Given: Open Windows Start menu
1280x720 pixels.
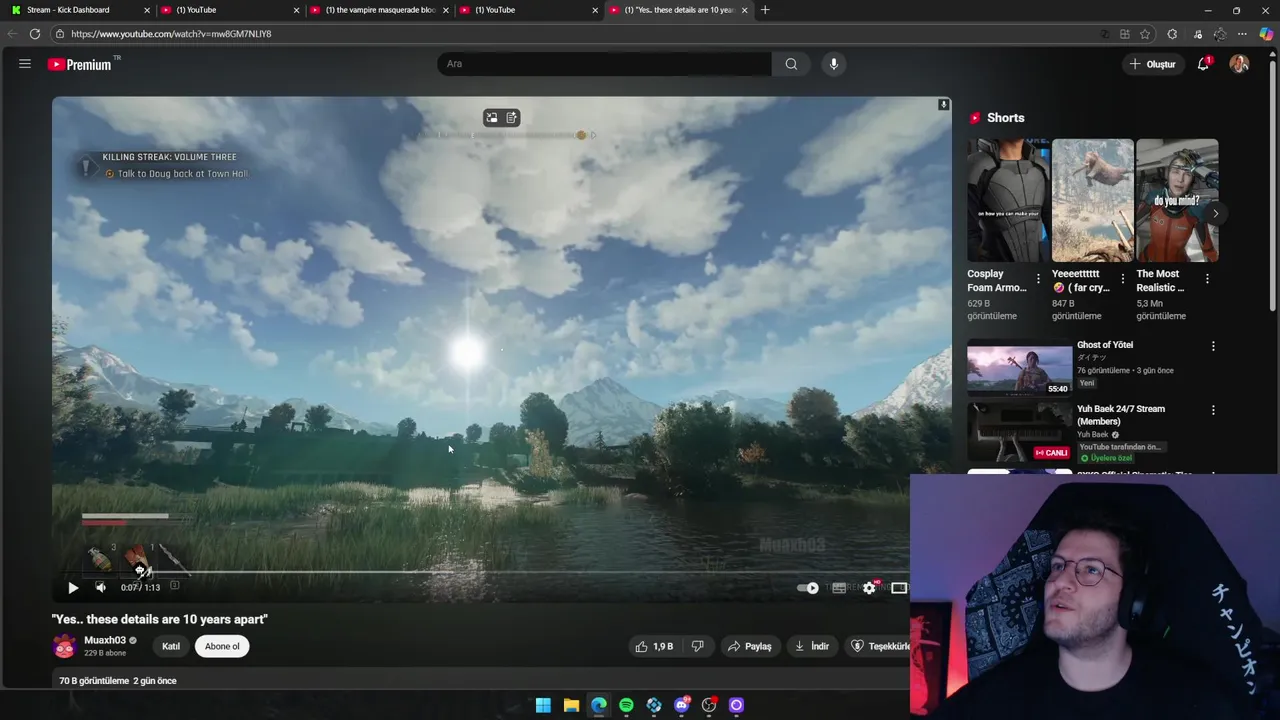Looking at the screenshot, I should pyautogui.click(x=543, y=705).
